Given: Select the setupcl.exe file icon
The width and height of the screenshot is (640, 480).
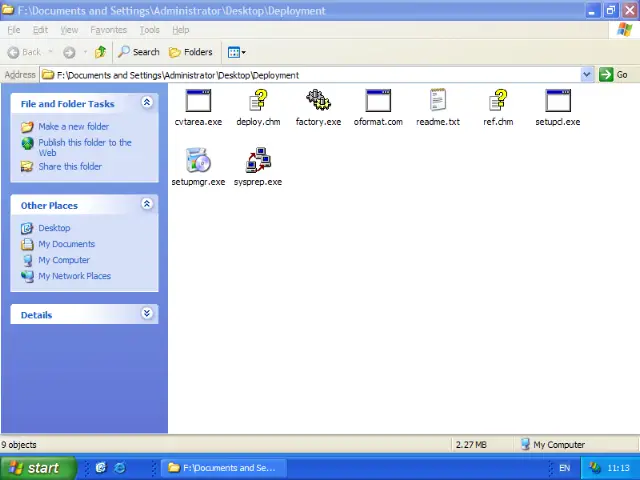Looking at the screenshot, I should tap(558, 100).
